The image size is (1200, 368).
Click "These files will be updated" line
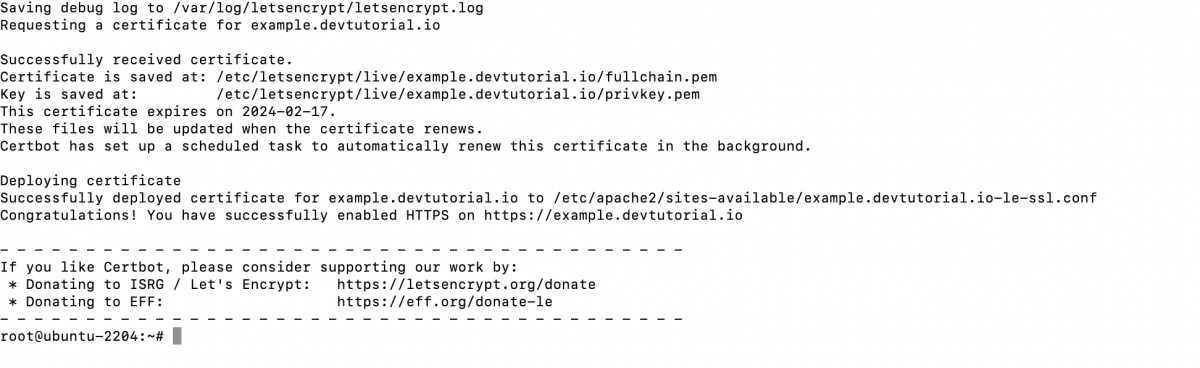coord(242,129)
